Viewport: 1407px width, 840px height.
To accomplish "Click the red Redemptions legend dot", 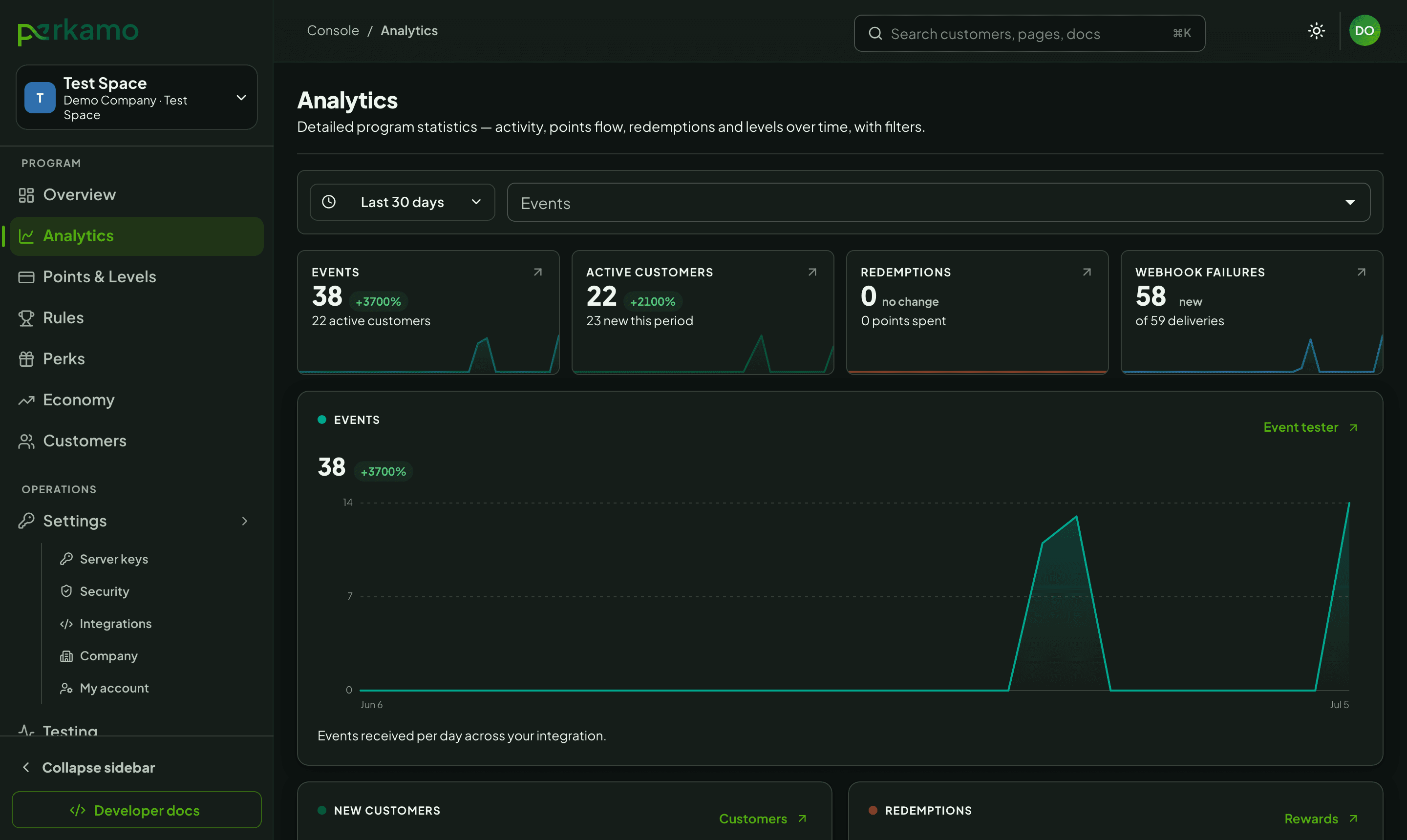I will 873,811.
